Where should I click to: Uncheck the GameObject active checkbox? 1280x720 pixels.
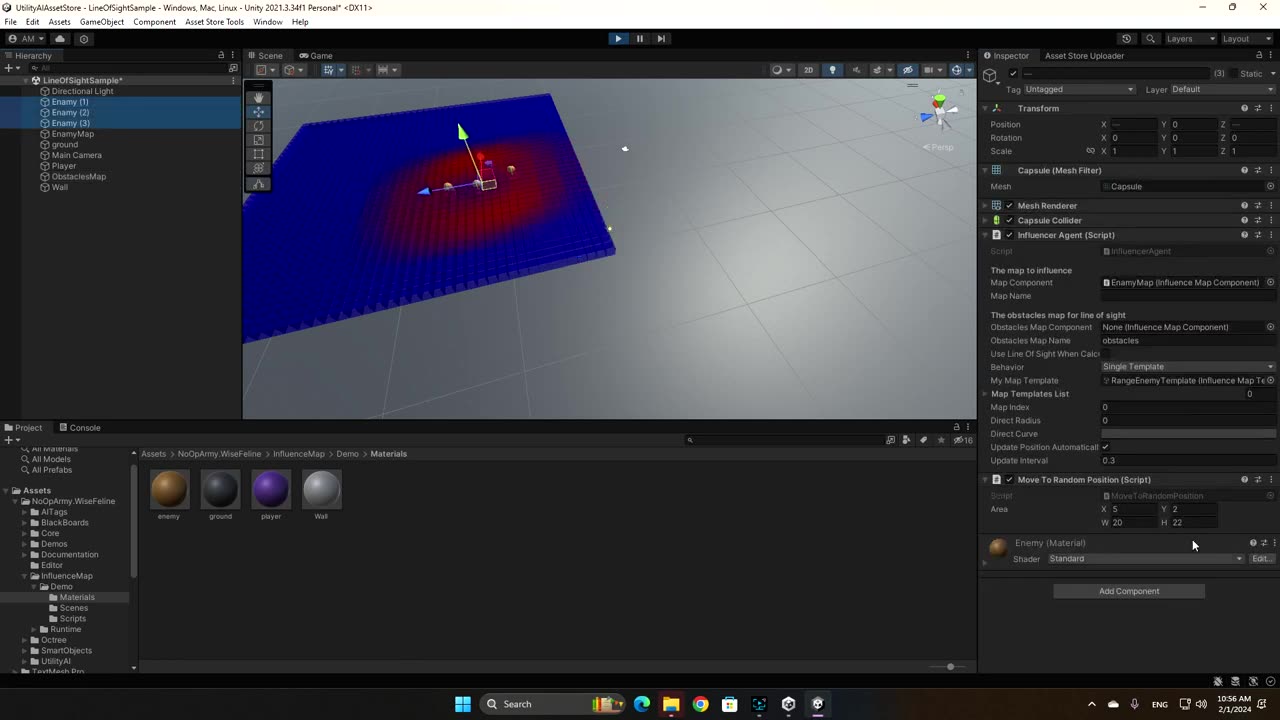click(1013, 74)
